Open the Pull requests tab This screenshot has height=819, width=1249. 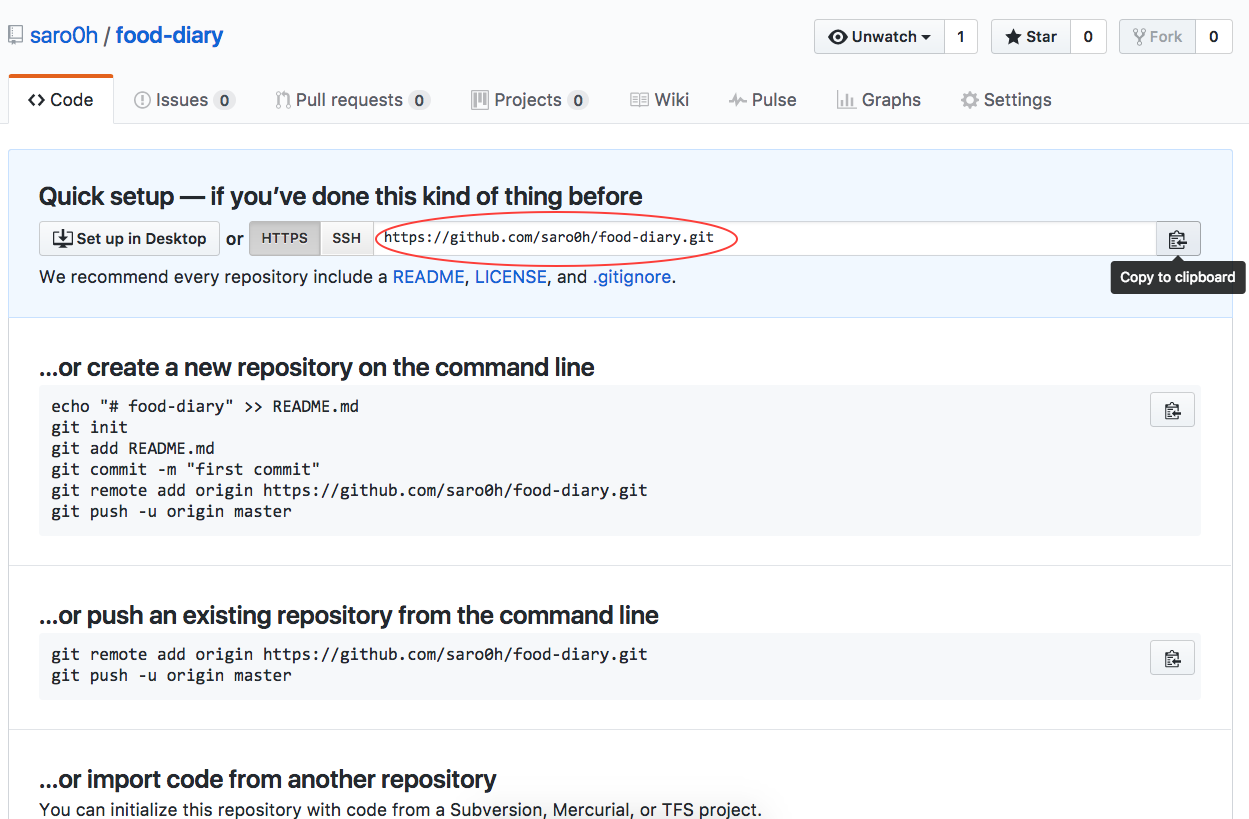(x=352, y=100)
